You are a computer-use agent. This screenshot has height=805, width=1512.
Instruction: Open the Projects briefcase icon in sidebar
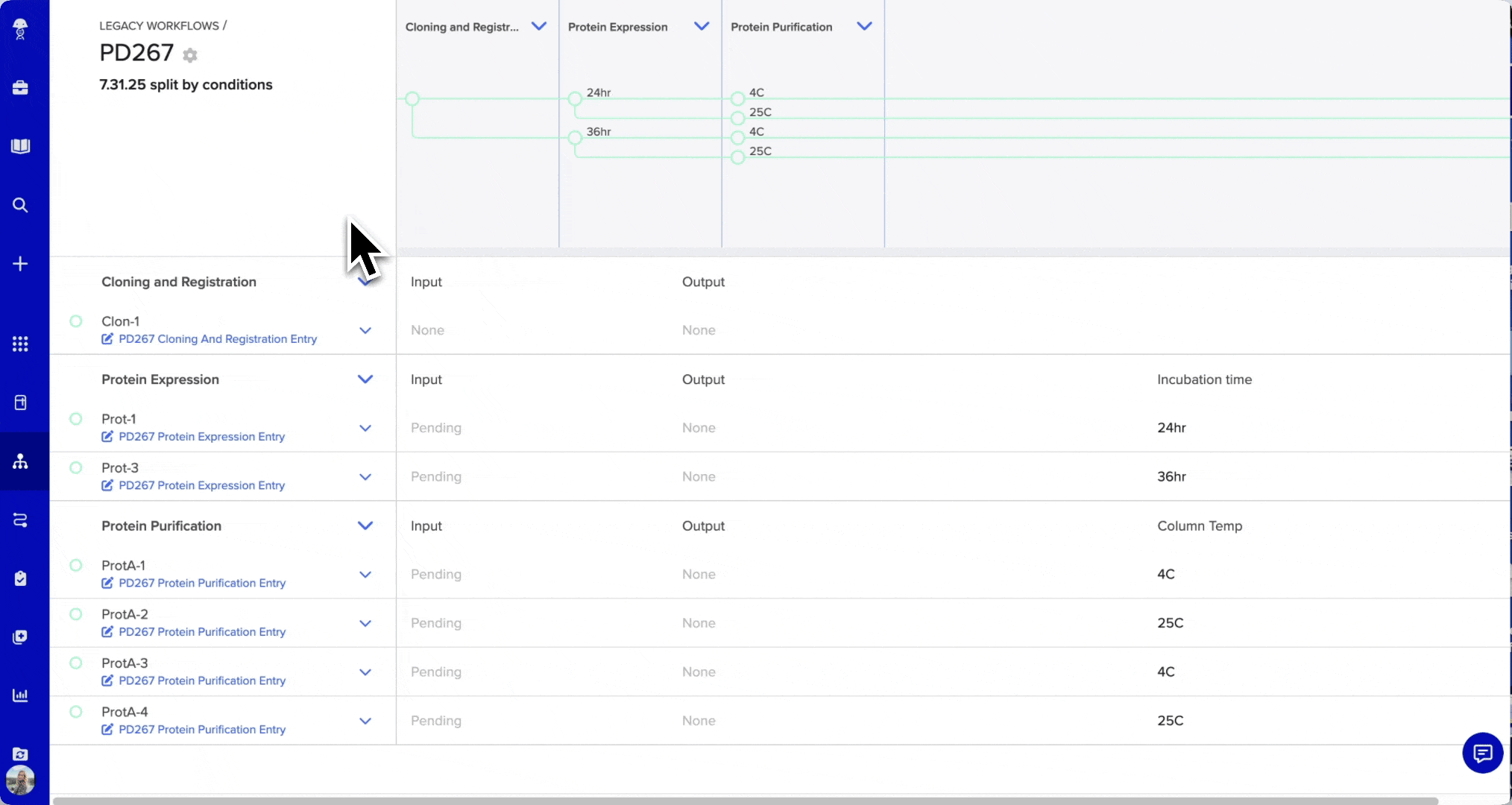(20, 87)
